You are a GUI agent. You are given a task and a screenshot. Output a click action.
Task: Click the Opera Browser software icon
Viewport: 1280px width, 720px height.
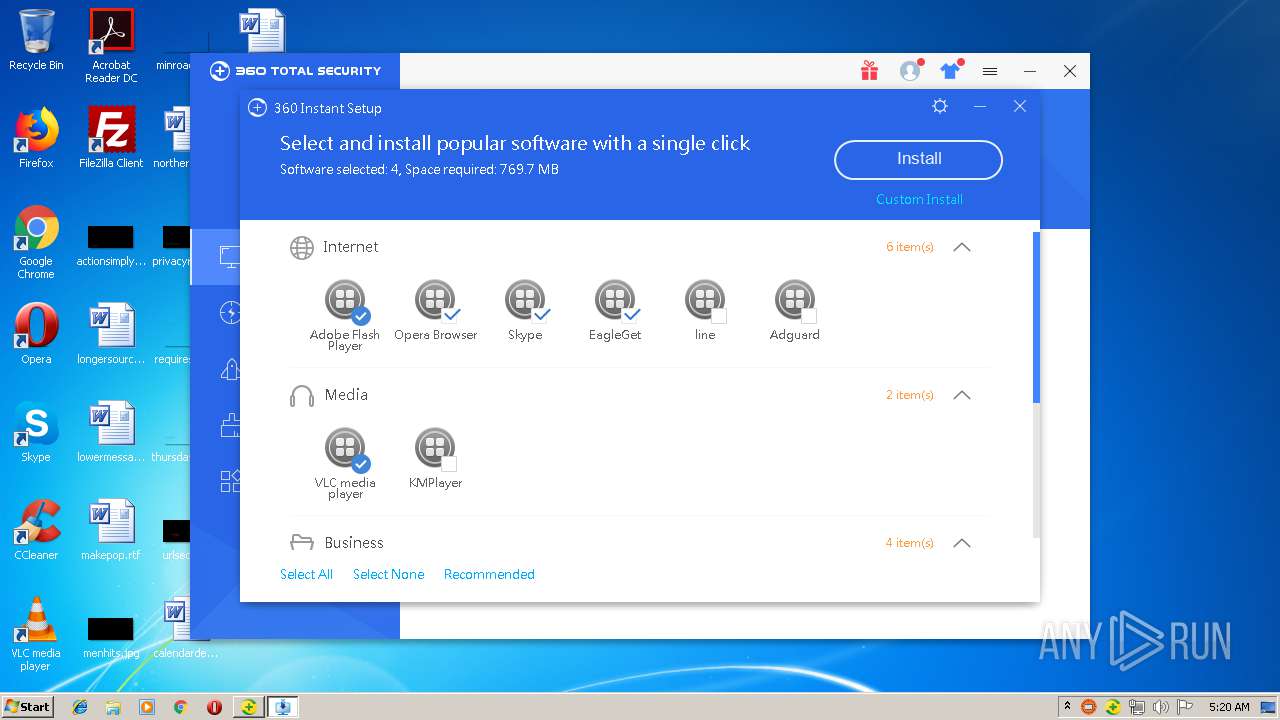coord(434,299)
